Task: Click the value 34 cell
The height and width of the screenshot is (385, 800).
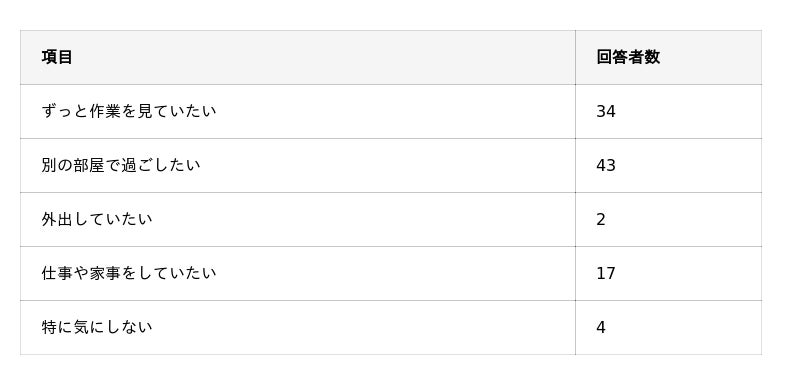Action: [x=606, y=111]
